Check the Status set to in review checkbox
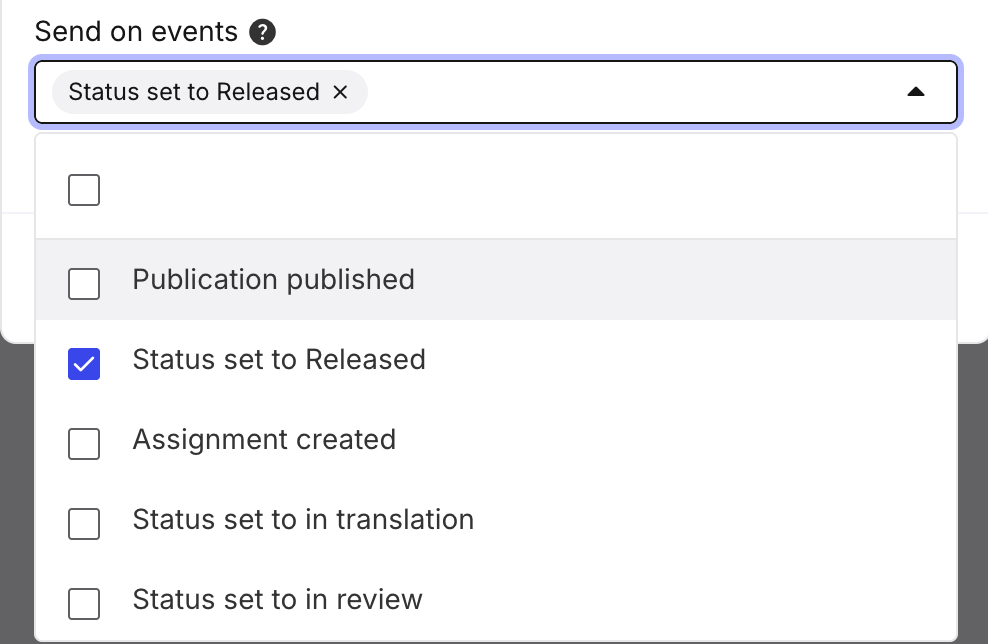The image size is (988, 644). pyautogui.click(x=84, y=604)
